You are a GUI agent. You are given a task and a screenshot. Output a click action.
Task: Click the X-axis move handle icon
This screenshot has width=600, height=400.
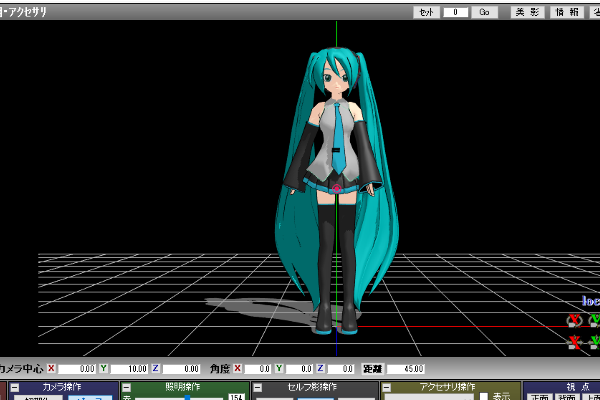point(574,342)
